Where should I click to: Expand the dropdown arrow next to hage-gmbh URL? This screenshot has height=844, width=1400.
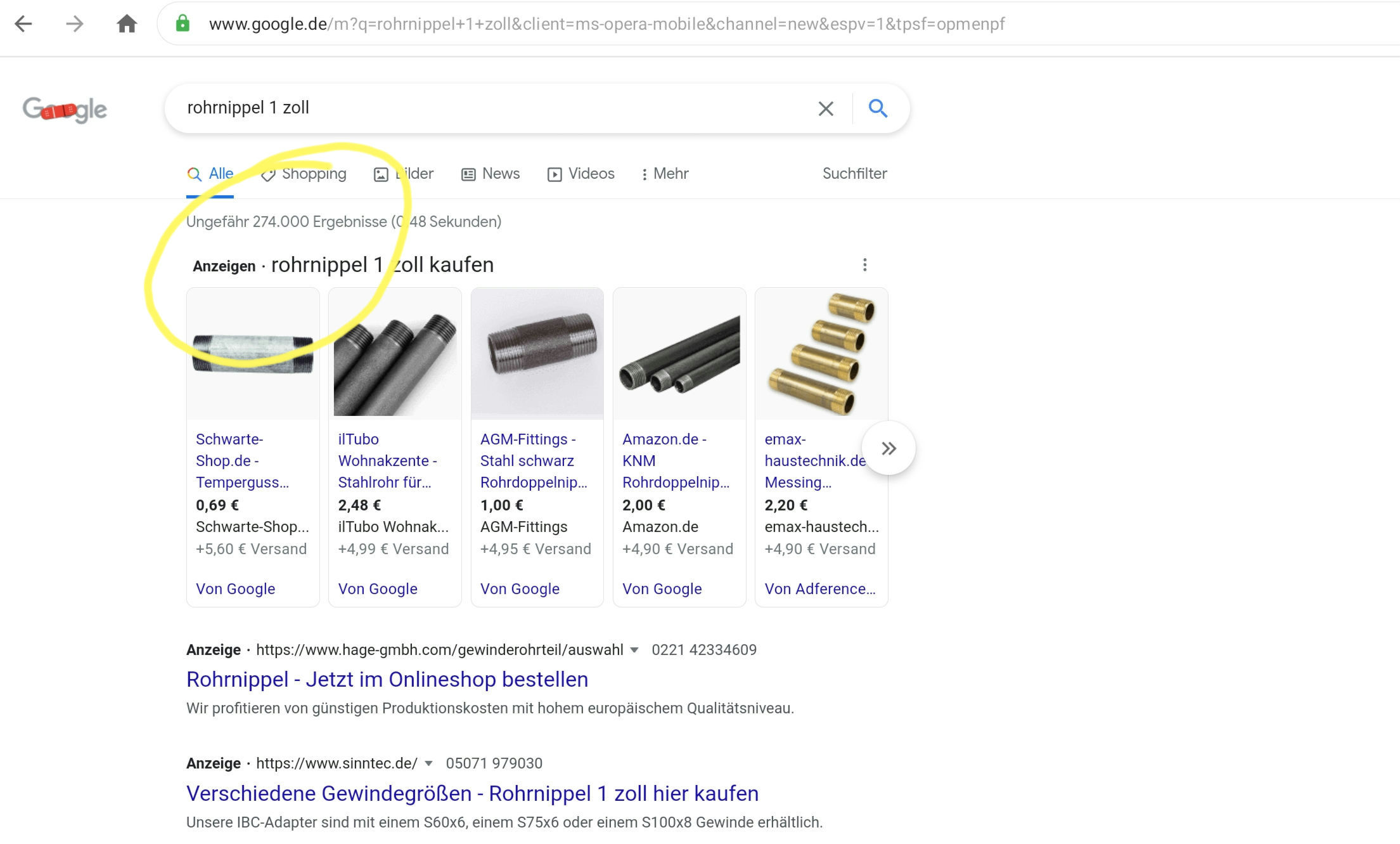point(634,650)
